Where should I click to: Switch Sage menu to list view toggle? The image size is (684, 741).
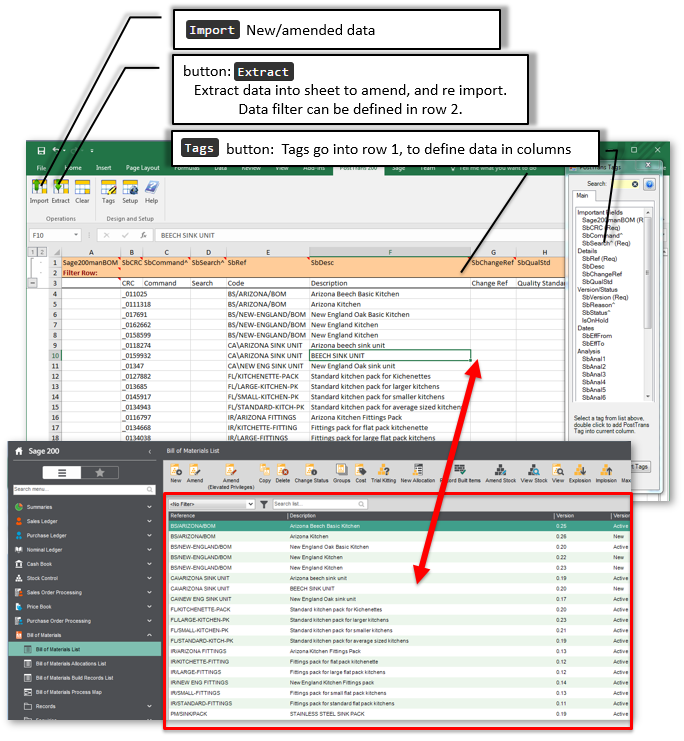click(62, 473)
